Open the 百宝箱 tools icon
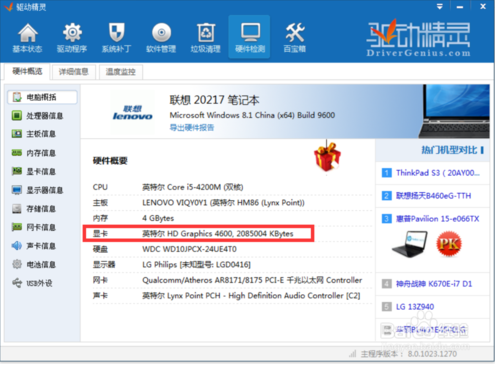Image resolution: width=495 pixels, height=365 pixels. coord(295,38)
